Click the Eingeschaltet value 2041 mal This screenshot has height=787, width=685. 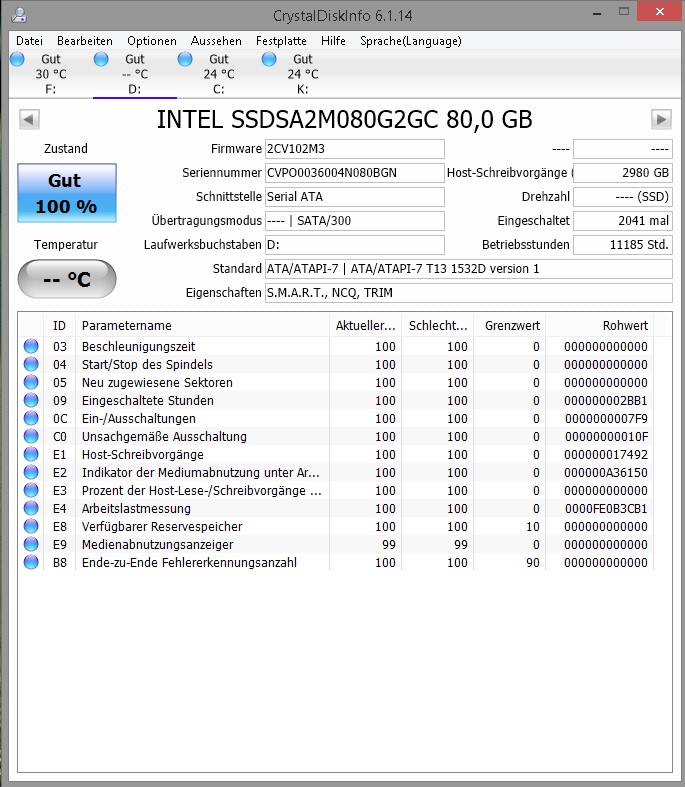click(x=623, y=221)
